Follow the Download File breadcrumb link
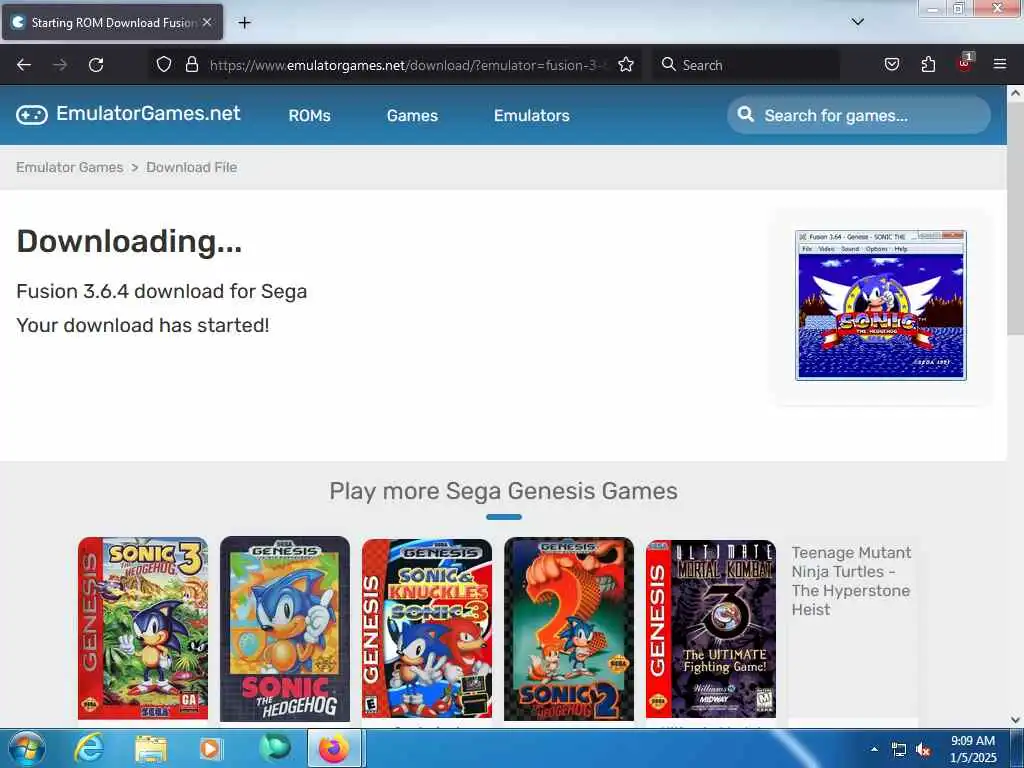 point(191,167)
